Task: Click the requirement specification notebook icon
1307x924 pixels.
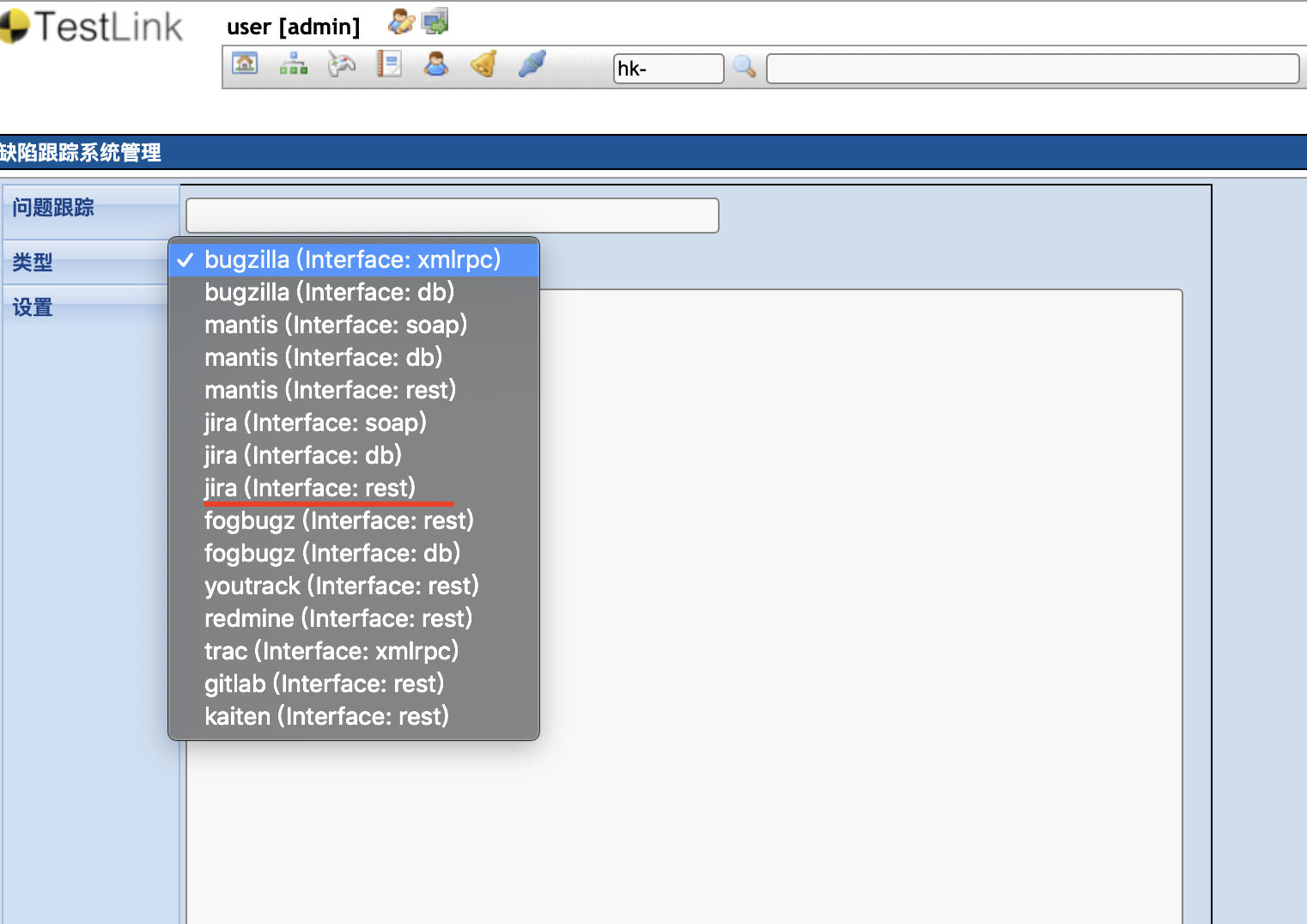Action: tap(388, 64)
